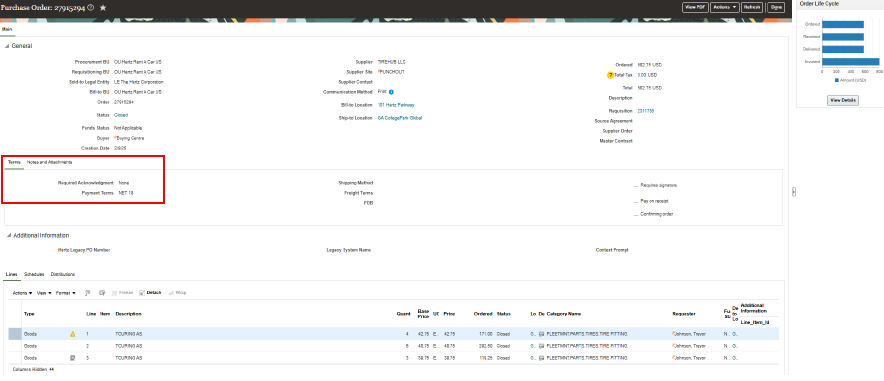Image resolution: width=884 pixels, height=381 pixels.
Task: Select the row header of line 1
Action: [x=15, y=334]
